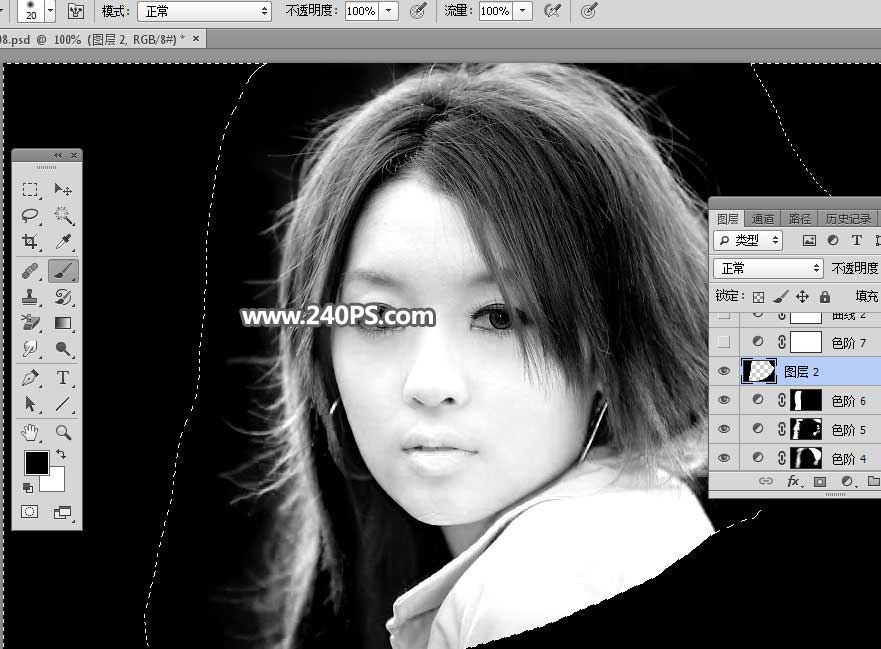The image size is (881, 649).
Task: Select the Brush tool in toolbox
Action: coord(63,271)
